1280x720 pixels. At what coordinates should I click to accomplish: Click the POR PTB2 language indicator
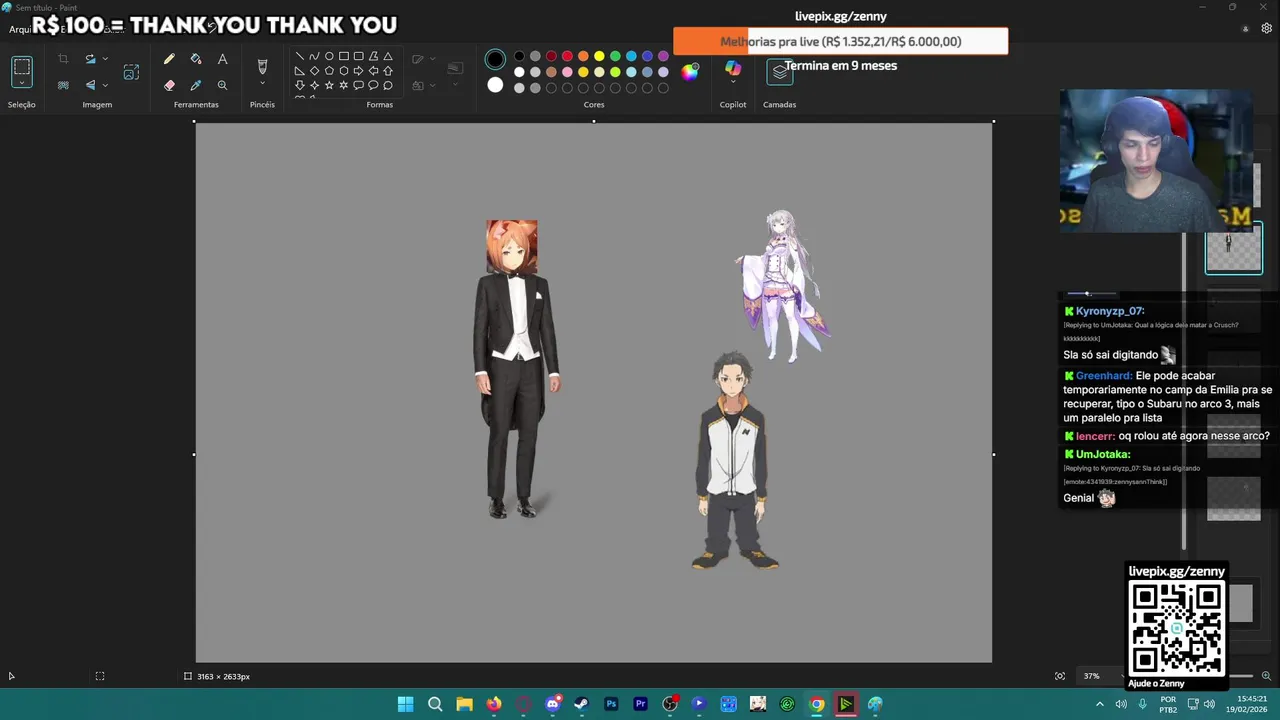[1168, 704]
